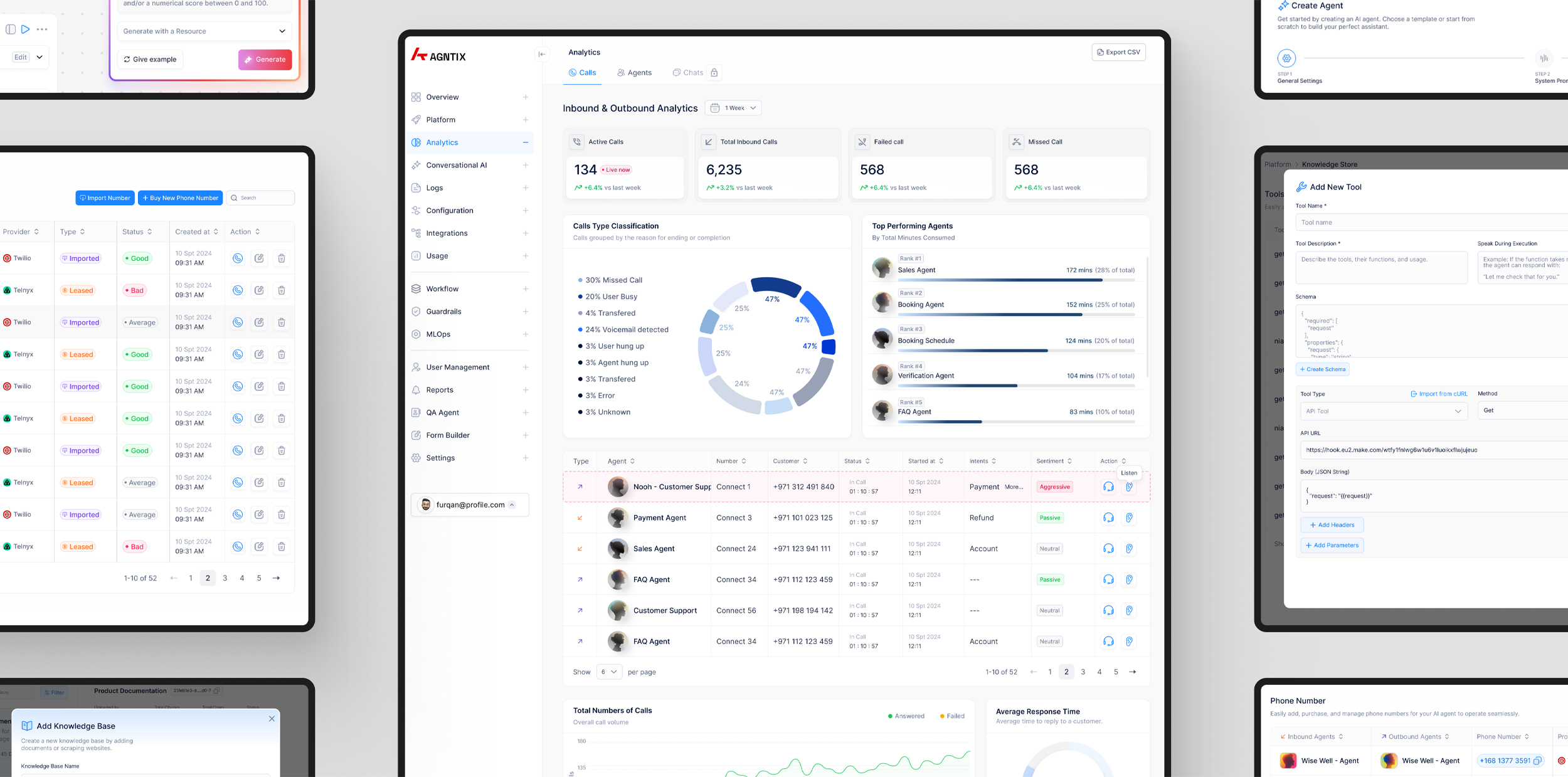The width and height of the screenshot is (1568, 777).
Task: Open Conversational AI in sidebar
Action: click(x=457, y=166)
